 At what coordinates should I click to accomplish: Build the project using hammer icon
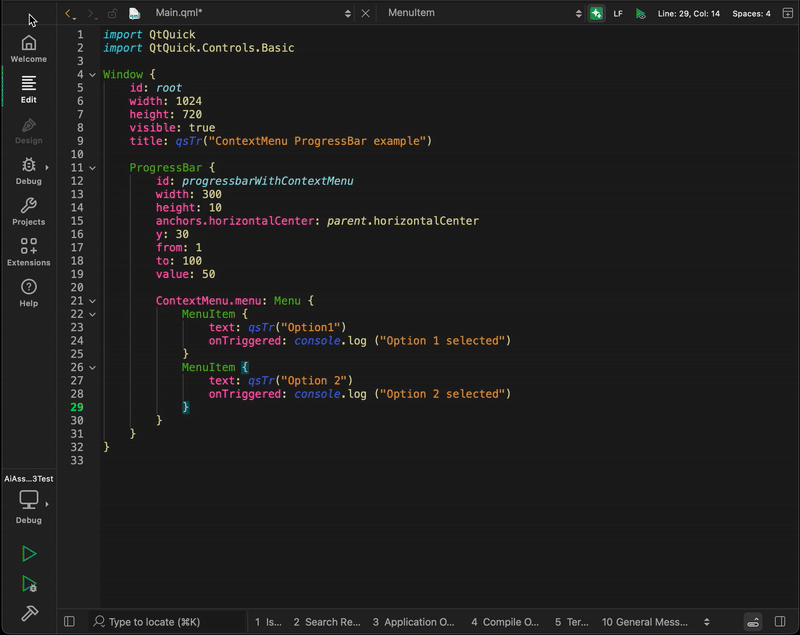pos(29,613)
